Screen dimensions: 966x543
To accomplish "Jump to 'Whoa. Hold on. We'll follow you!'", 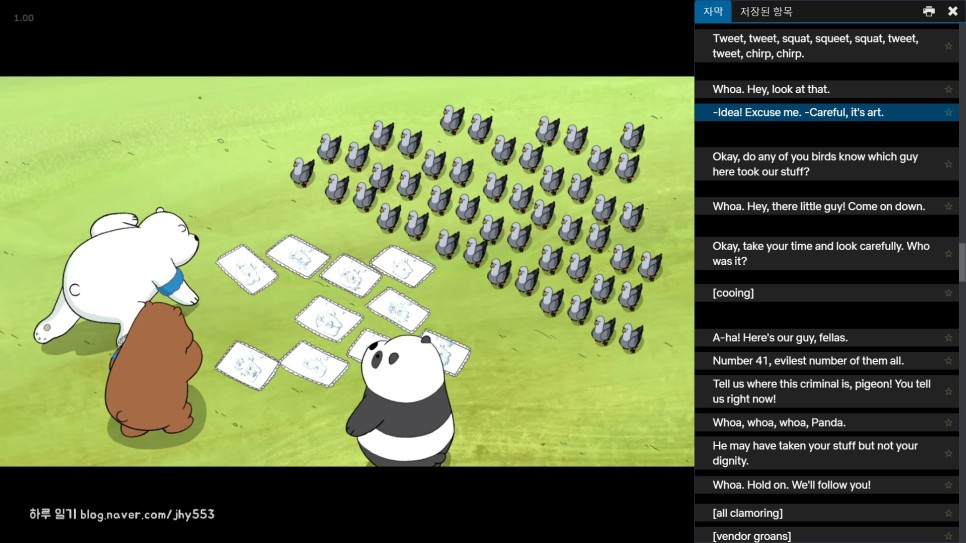I will pyautogui.click(x=826, y=485).
